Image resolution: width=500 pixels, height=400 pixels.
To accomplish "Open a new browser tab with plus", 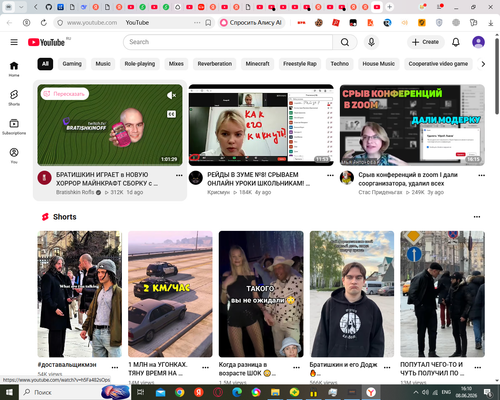I will tap(389, 7).
